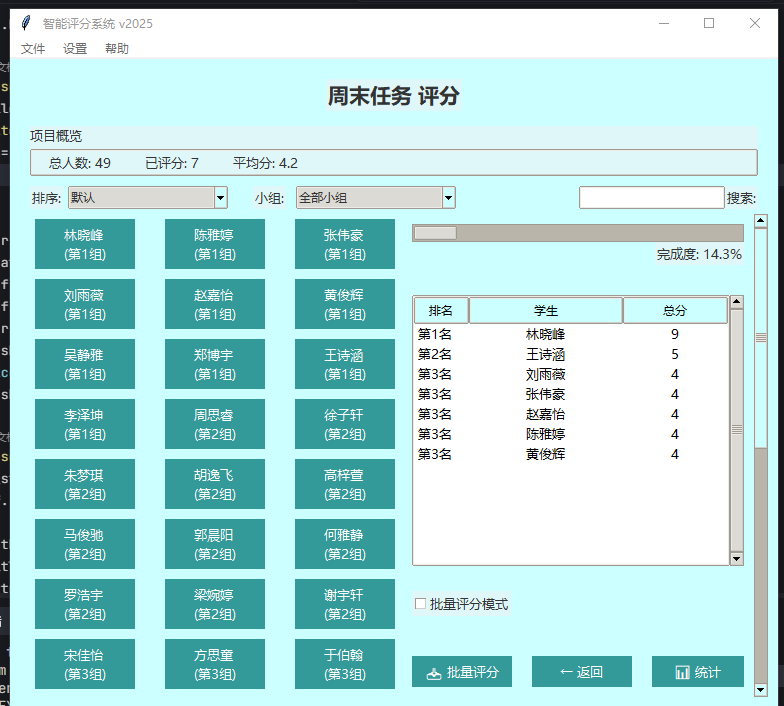Select student 方思童 (第3组) card
This screenshot has width=784, height=706.
[215, 664]
